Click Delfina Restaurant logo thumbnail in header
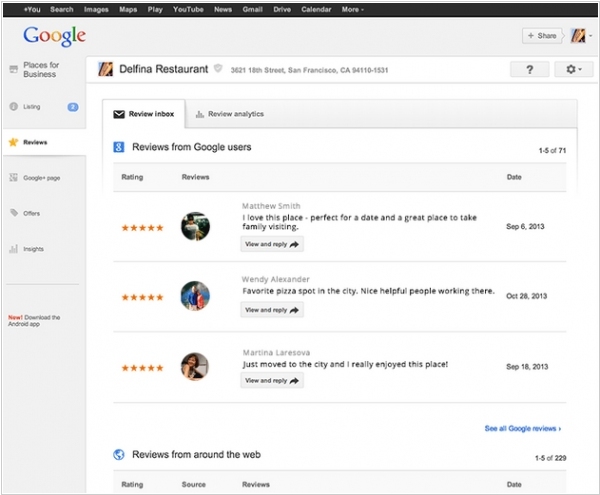 (105, 69)
